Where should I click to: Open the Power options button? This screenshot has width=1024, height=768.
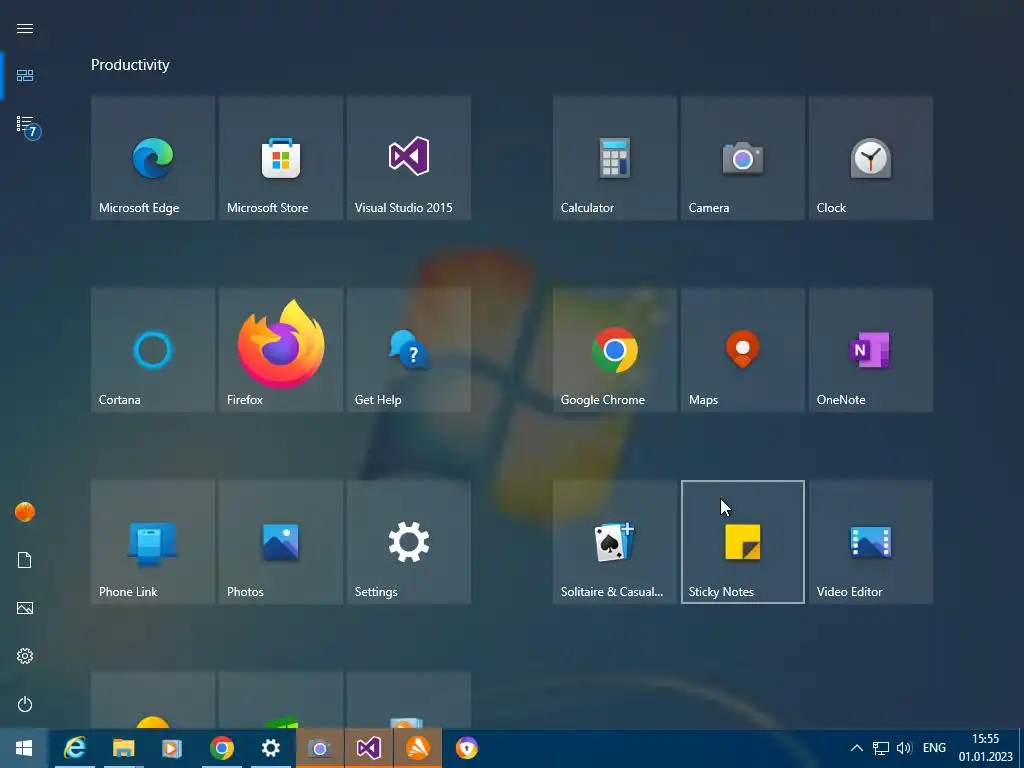(25, 704)
